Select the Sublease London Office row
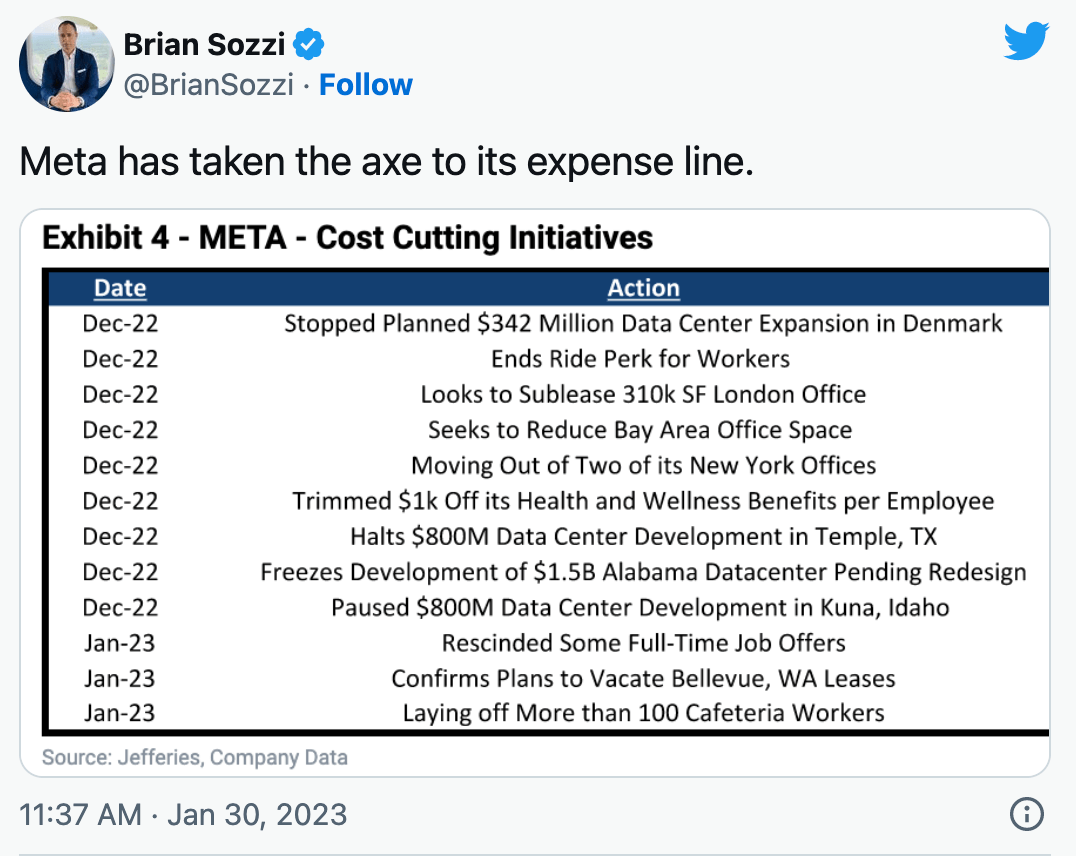 click(548, 395)
